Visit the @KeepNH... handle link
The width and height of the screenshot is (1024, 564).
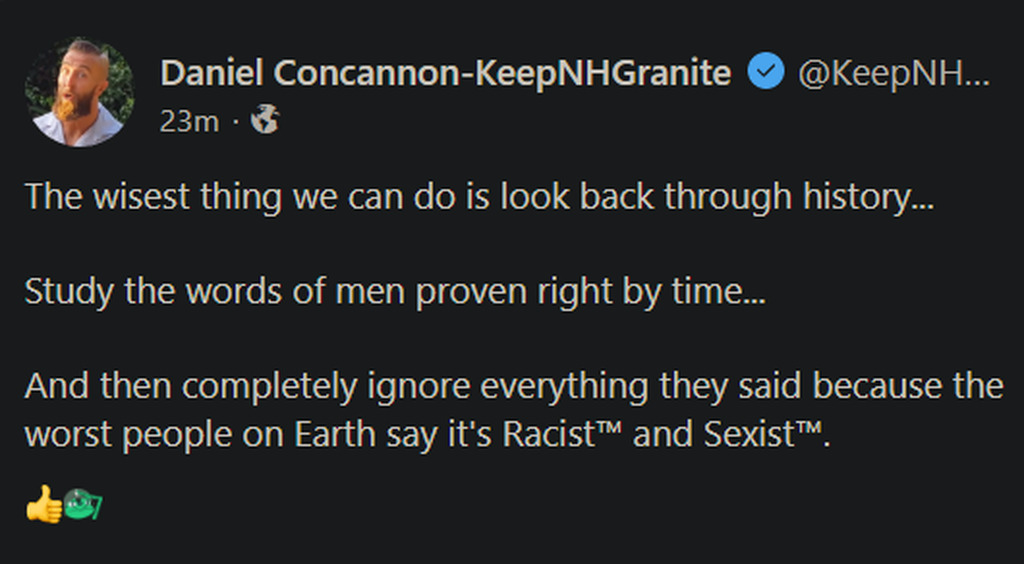coord(893,73)
